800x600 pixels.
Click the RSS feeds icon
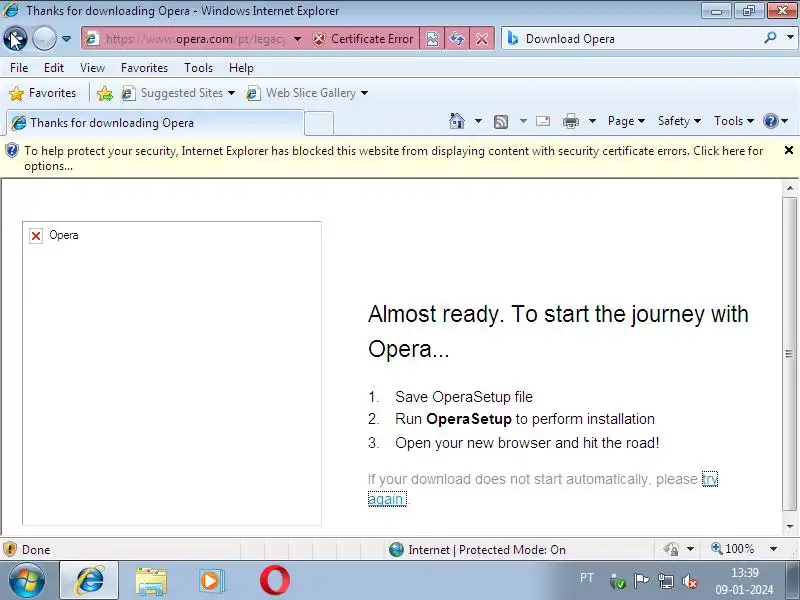pos(501,121)
